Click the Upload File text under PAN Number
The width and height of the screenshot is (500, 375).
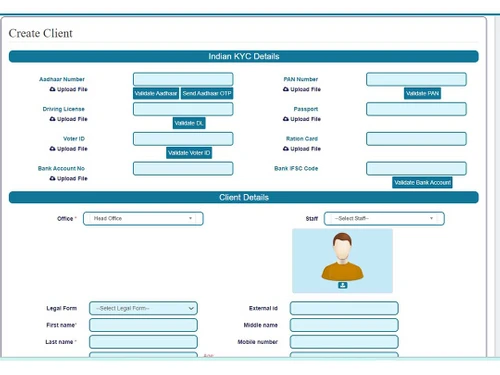click(x=305, y=89)
